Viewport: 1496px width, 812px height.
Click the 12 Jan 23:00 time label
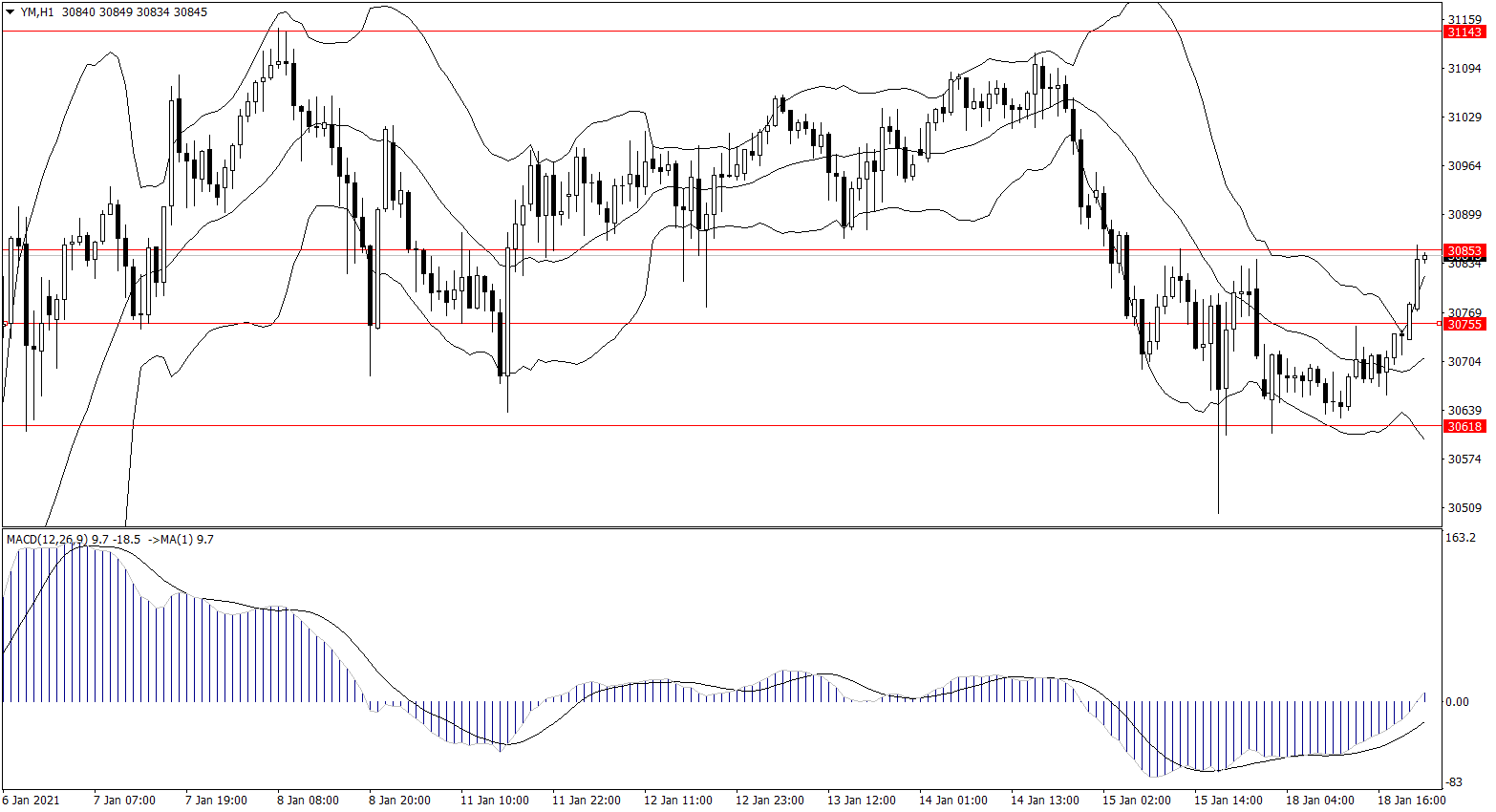point(769,801)
